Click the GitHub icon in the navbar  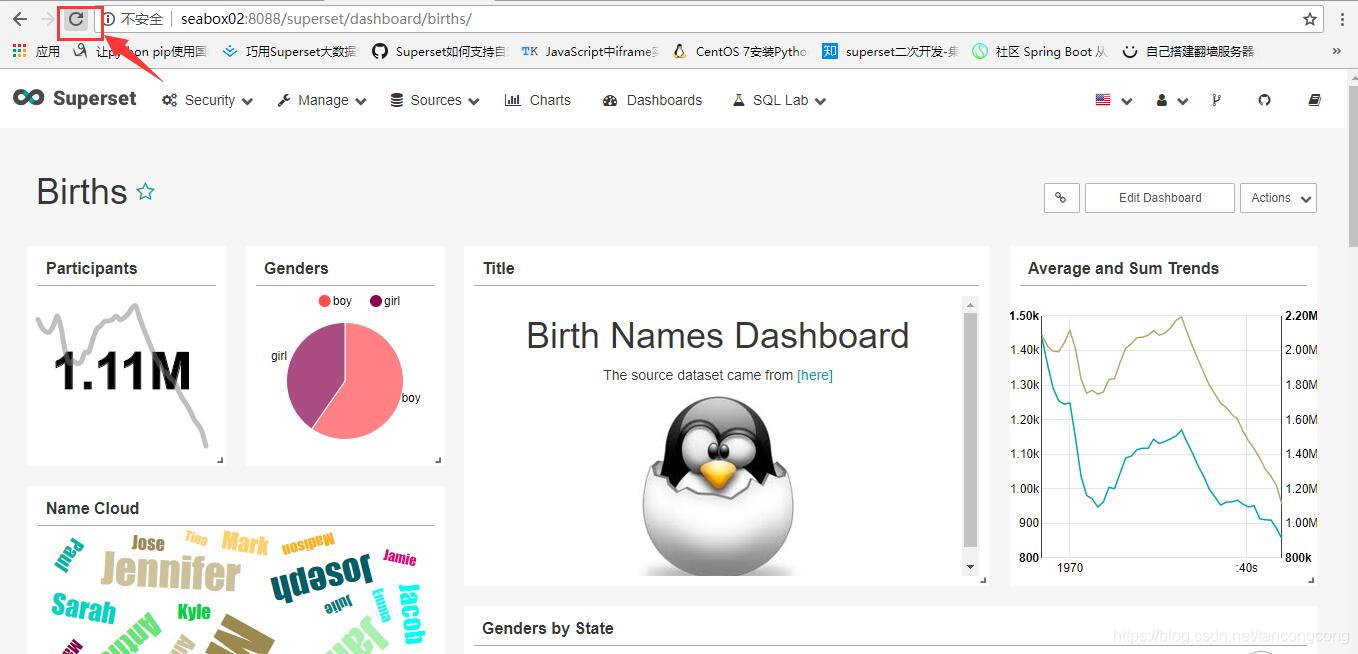click(1264, 99)
